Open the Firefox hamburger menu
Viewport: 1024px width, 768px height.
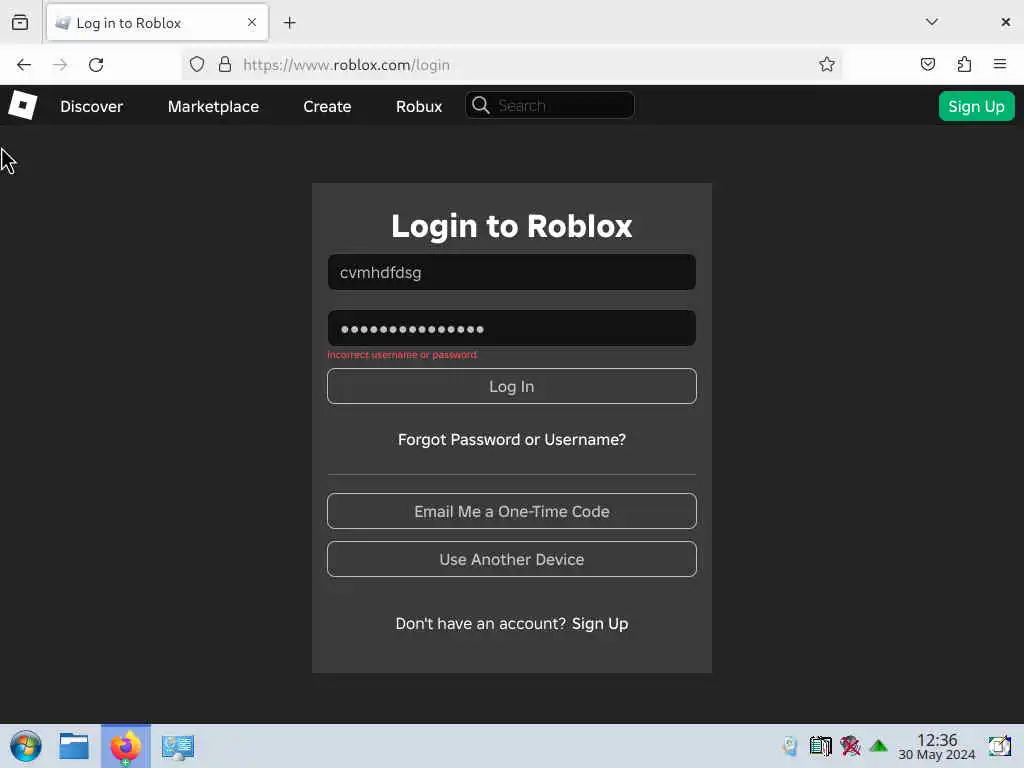(x=1000, y=64)
